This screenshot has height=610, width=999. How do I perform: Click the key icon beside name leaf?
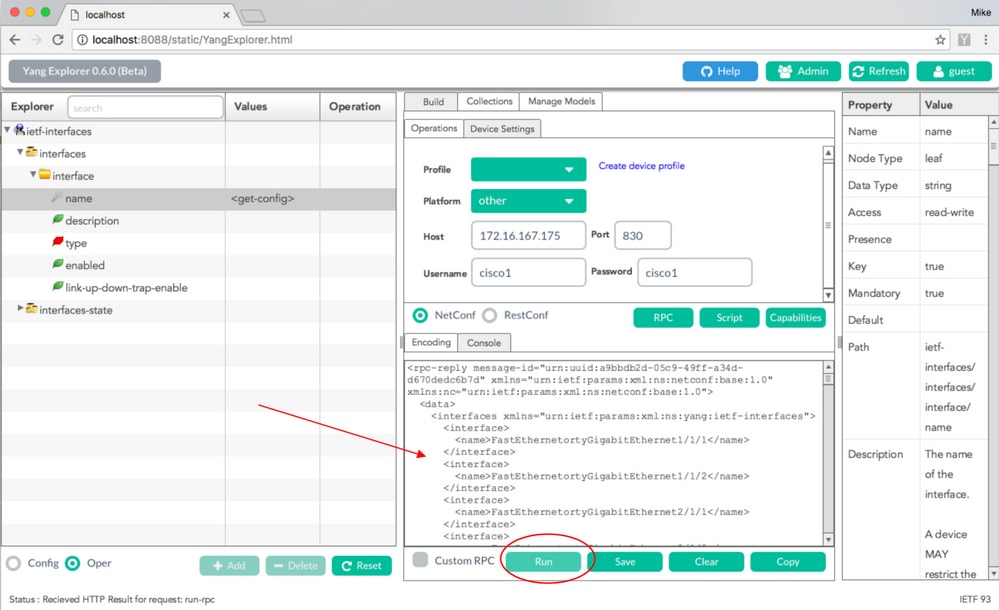(57, 197)
